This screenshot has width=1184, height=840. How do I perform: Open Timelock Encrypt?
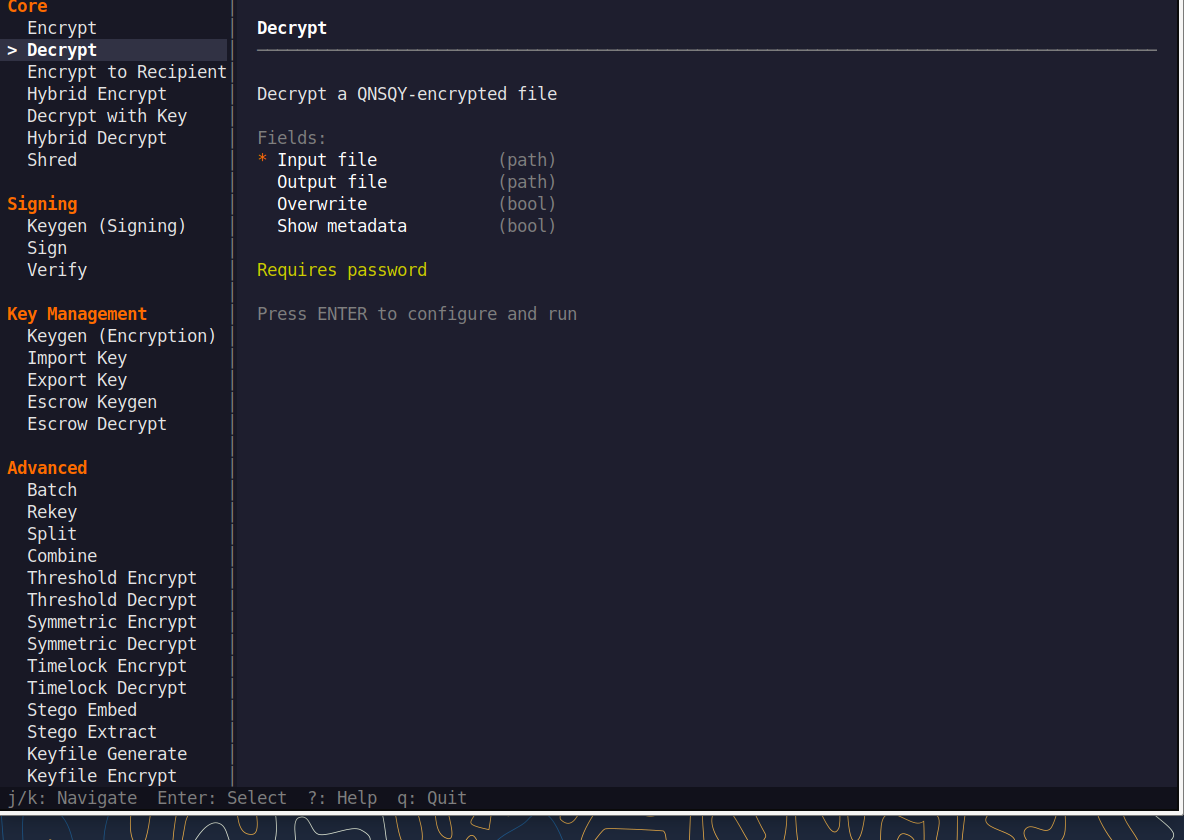click(x=106, y=665)
